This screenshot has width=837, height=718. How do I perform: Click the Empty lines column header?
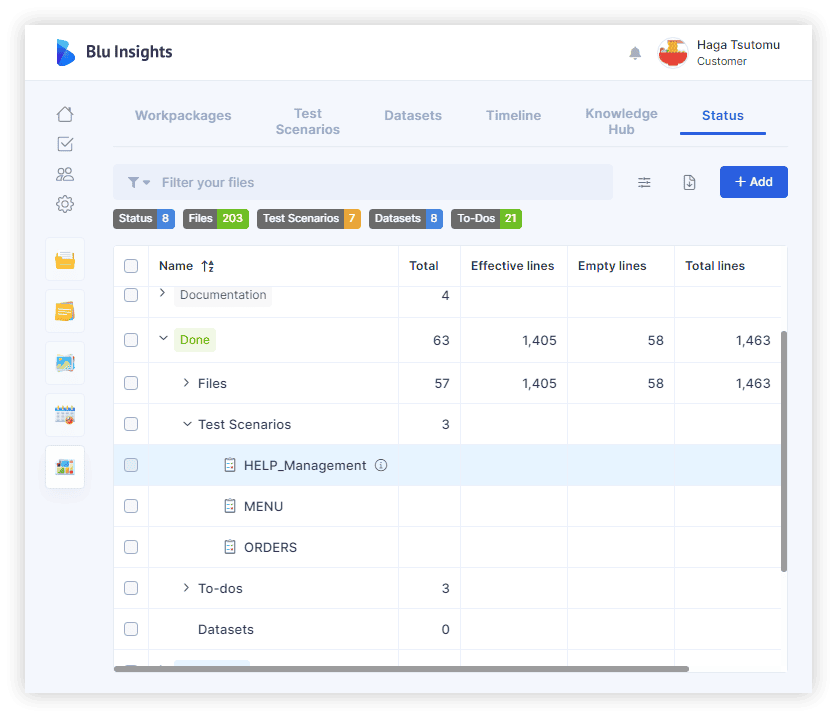[612, 266]
